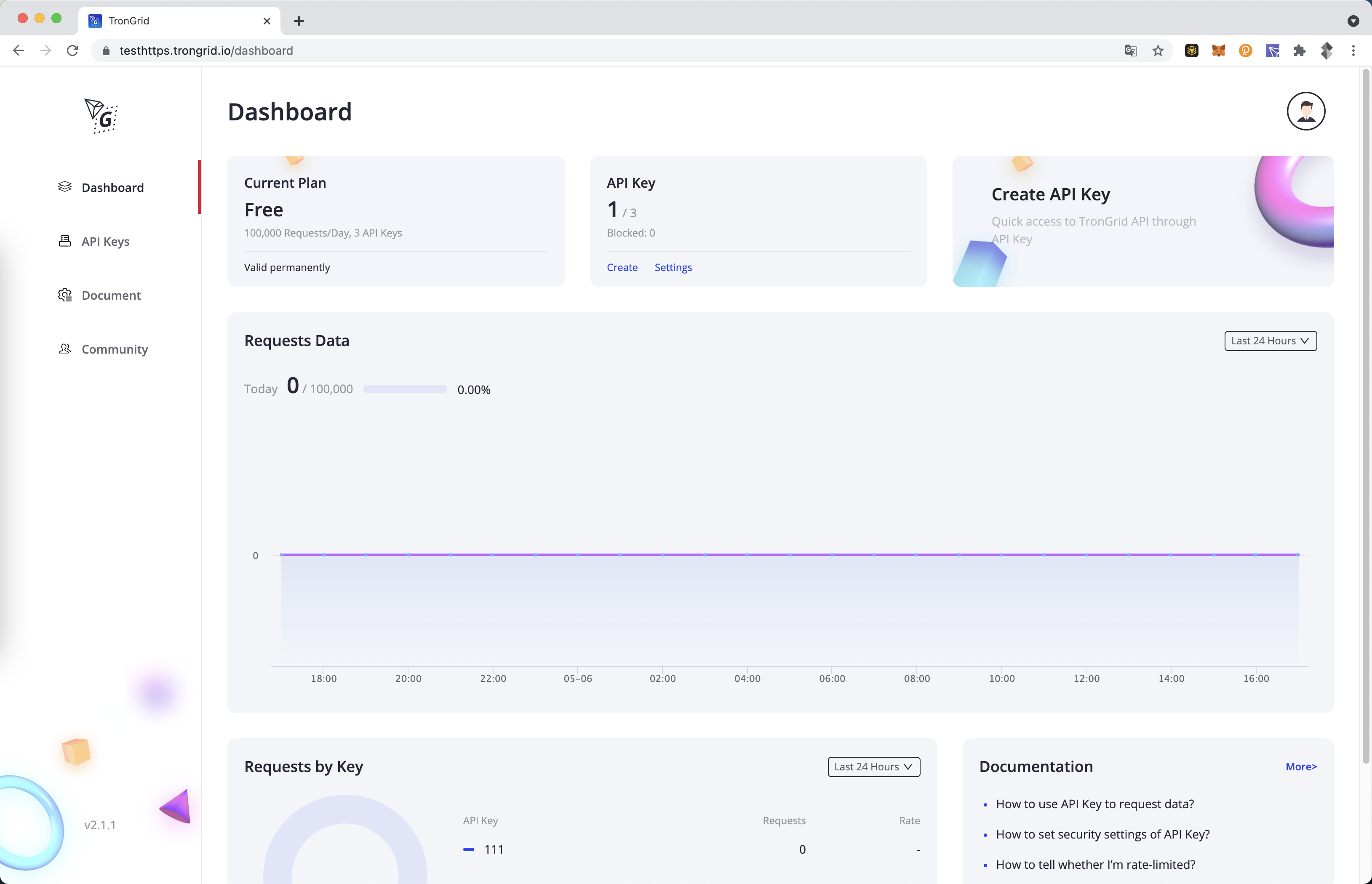The image size is (1372, 884).
Task: Open Chrome's three-dot menu
Action: [x=1353, y=51]
